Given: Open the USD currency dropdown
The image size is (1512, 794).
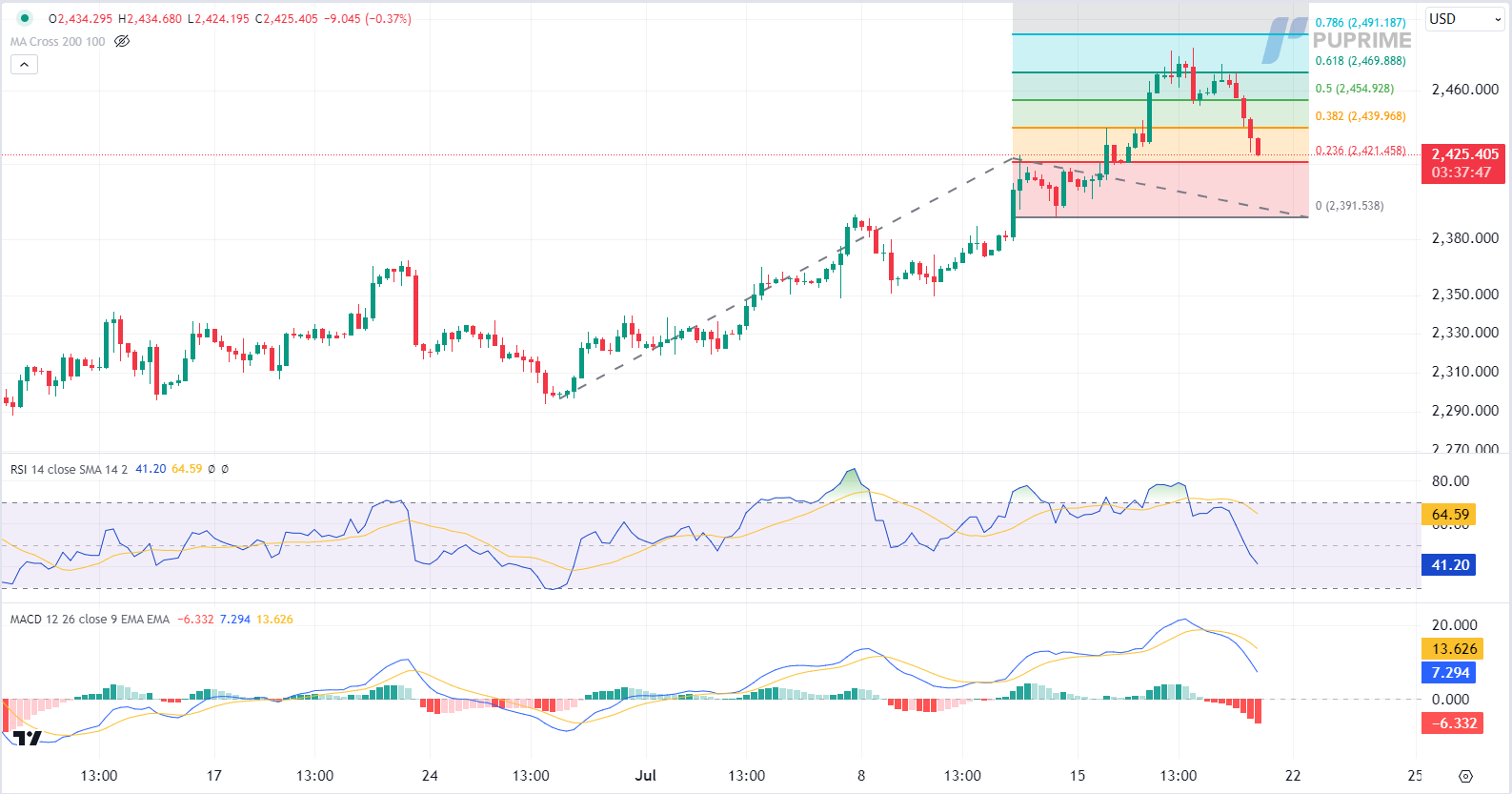Looking at the screenshot, I should [x=1464, y=19].
